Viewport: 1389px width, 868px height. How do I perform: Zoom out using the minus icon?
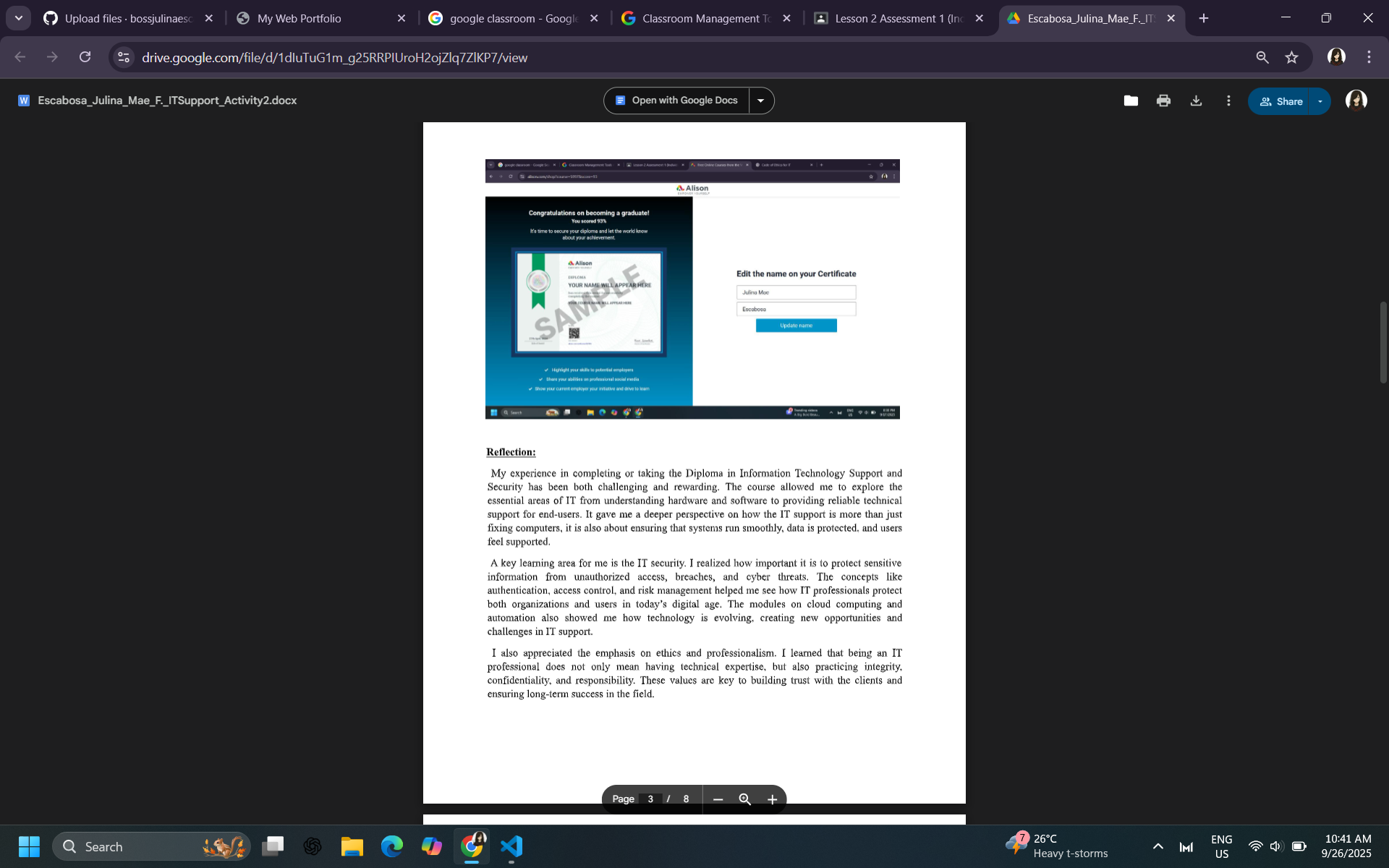[x=718, y=799]
